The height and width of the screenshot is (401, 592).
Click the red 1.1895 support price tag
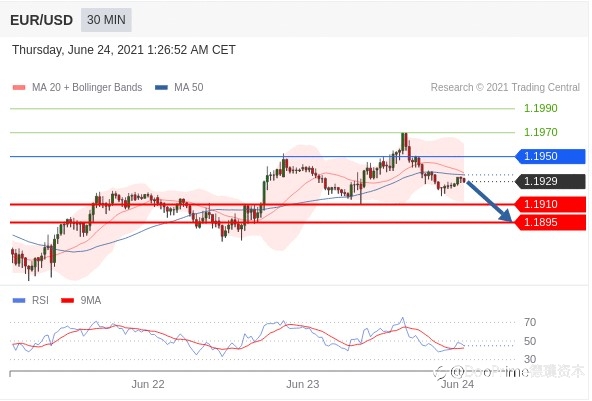pyautogui.click(x=550, y=222)
